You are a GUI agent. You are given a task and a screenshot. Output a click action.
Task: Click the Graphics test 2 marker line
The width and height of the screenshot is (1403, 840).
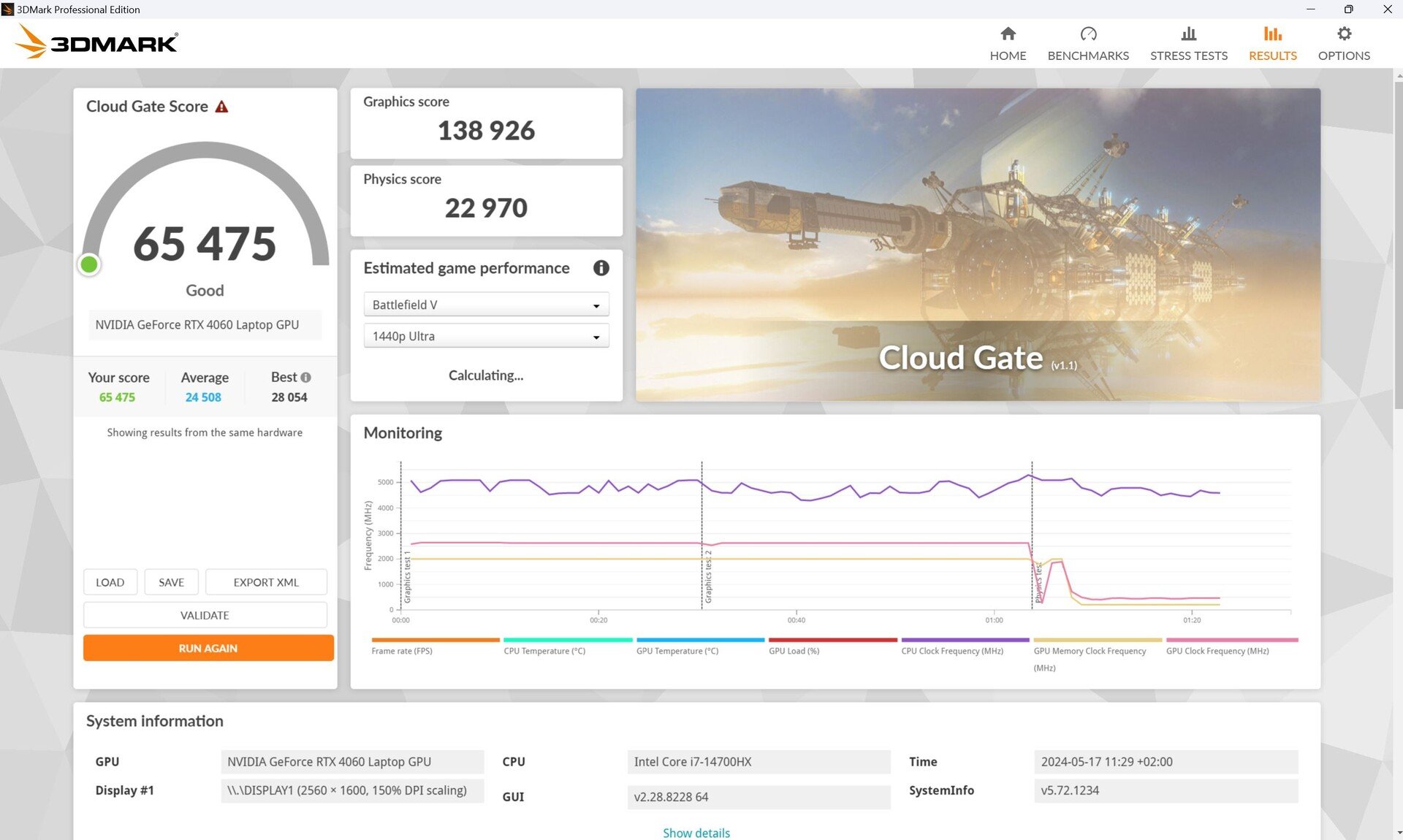(x=702, y=535)
